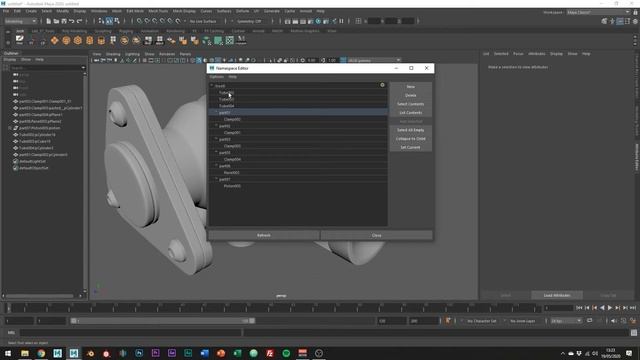Screen dimensions: 640x360
Task: Open the frames-per-second dropdown
Action: 566,321
